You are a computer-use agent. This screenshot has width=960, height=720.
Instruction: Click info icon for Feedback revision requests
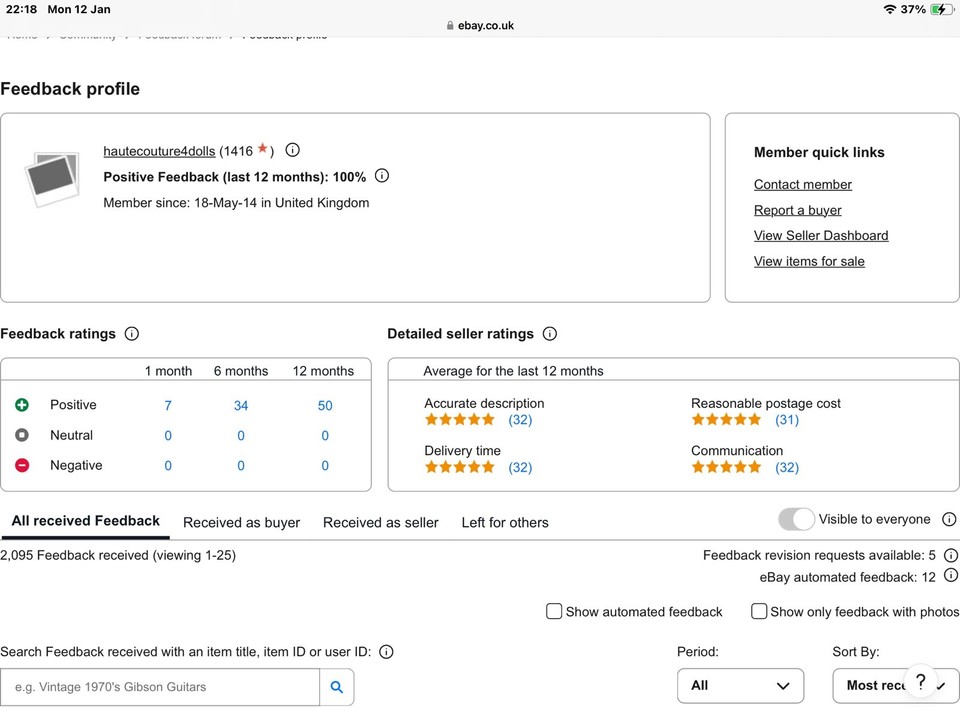[x=951, y=555]
